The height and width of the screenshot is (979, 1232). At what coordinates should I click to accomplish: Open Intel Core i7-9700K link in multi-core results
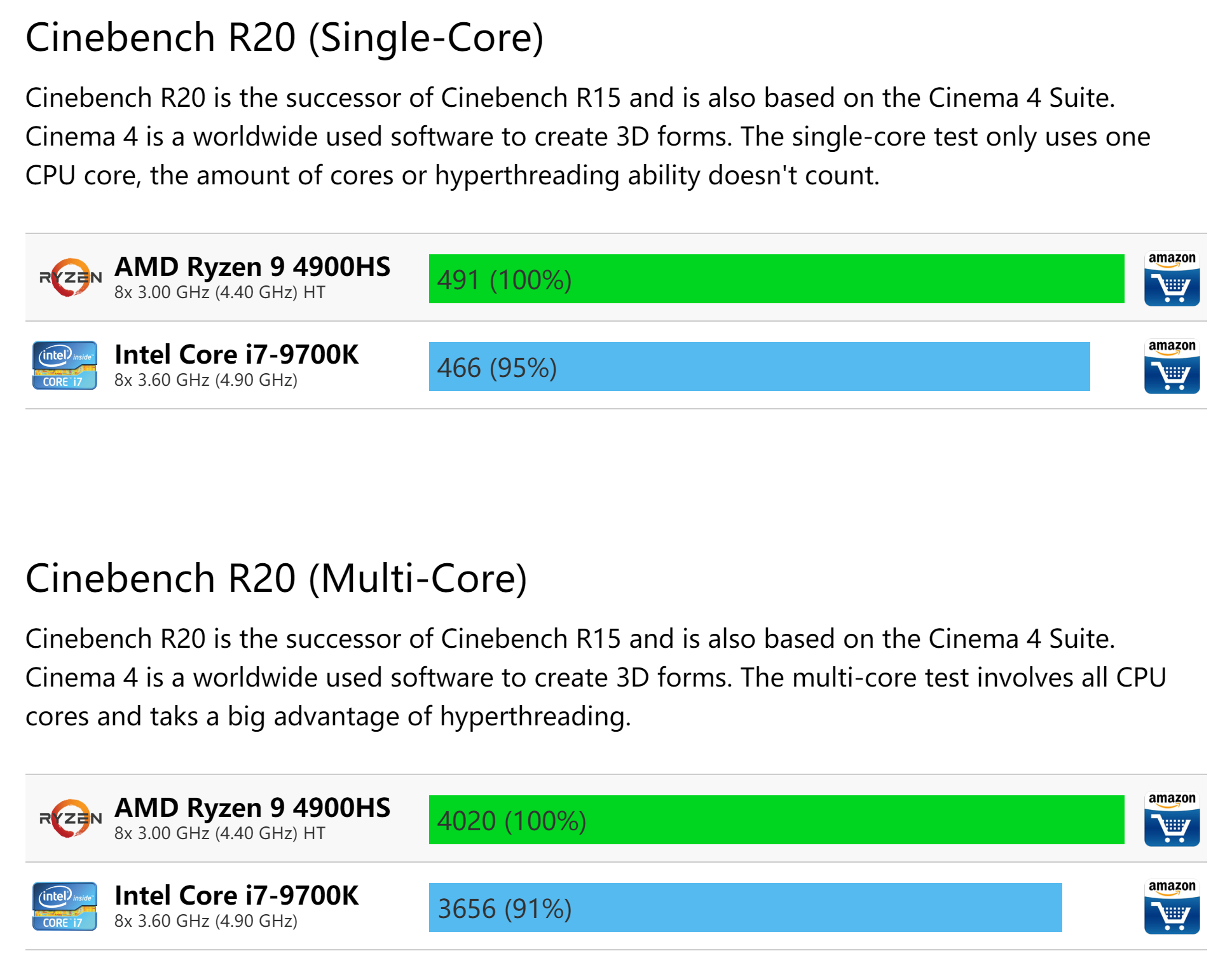click(x=236, y=896)
